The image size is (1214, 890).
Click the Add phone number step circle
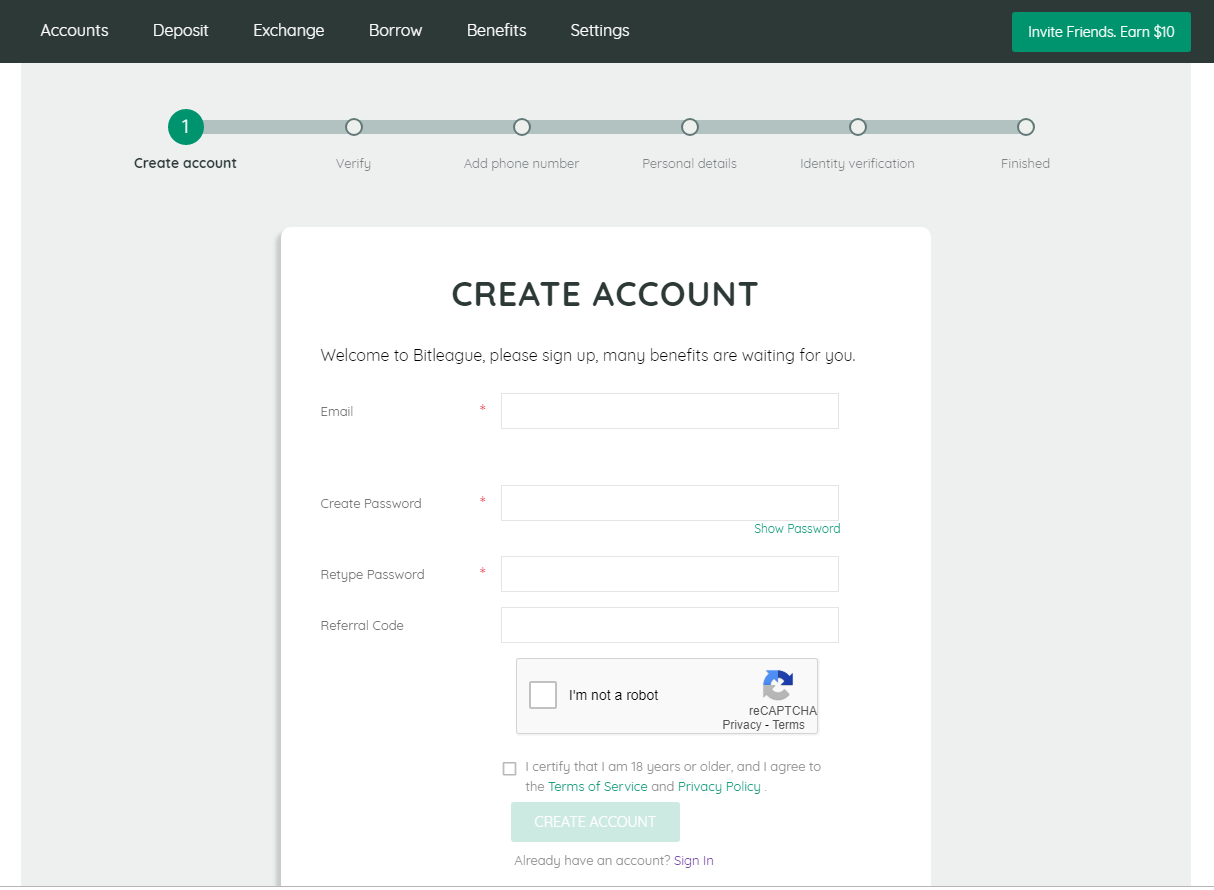(521, 127)
